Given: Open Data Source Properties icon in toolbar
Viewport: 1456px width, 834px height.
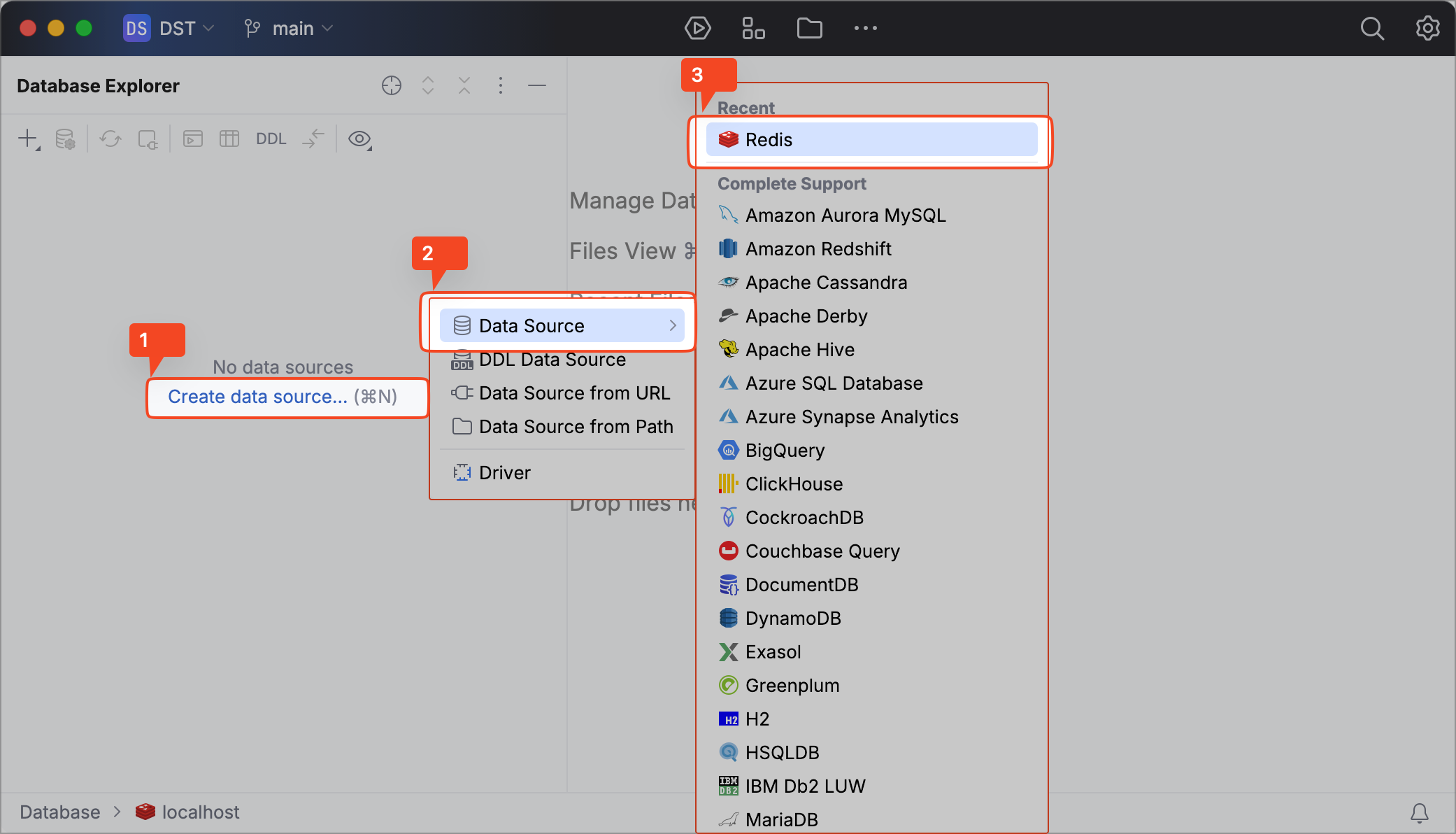Looking at the screenshot, I should point(65,139).
